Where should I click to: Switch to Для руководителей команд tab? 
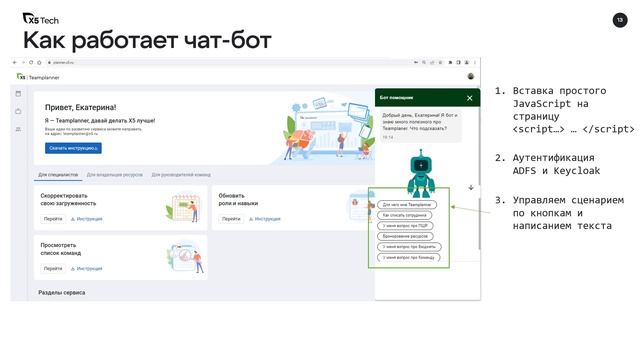coord(181,175)
